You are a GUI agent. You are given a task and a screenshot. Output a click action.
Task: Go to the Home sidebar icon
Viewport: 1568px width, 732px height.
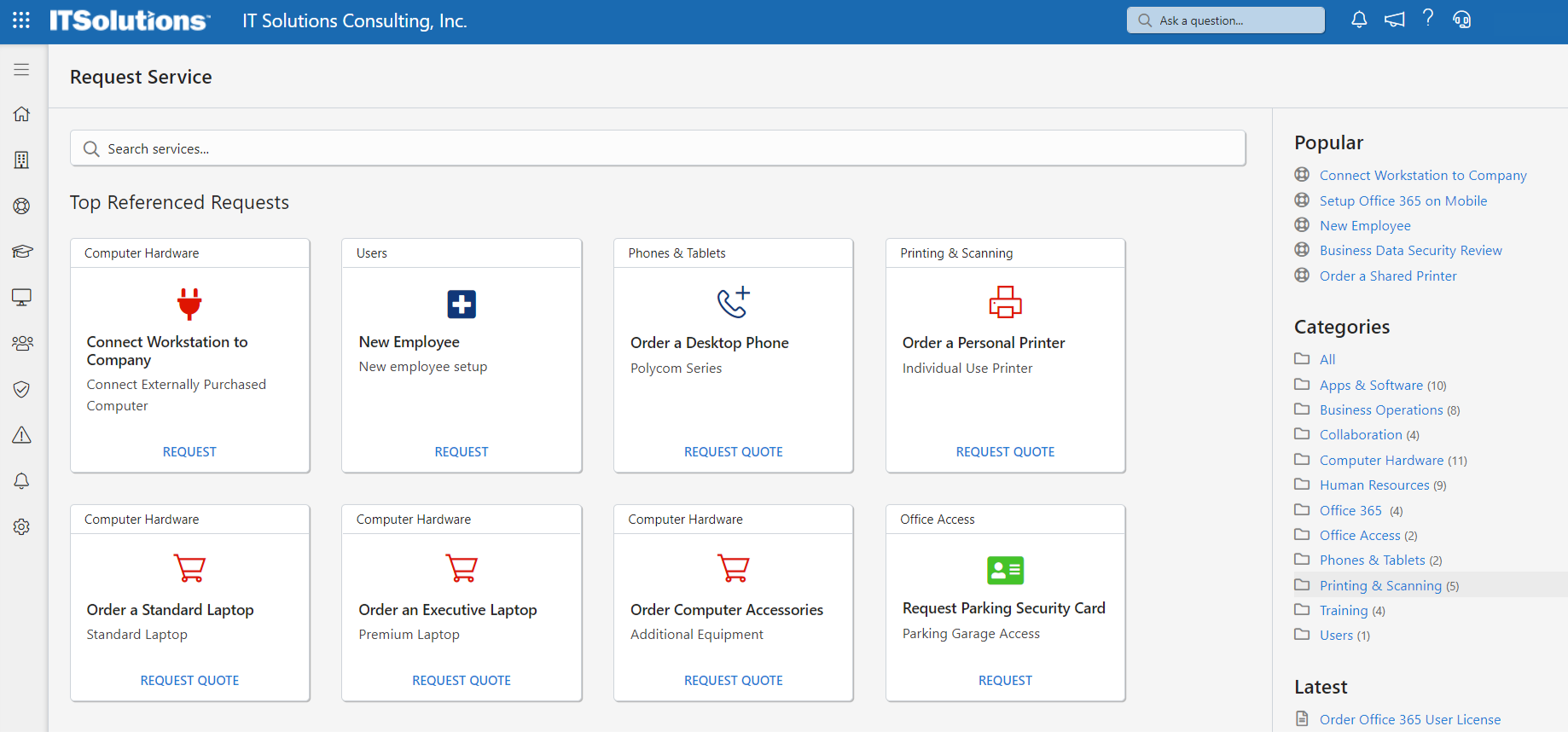(x=21, y=114)
